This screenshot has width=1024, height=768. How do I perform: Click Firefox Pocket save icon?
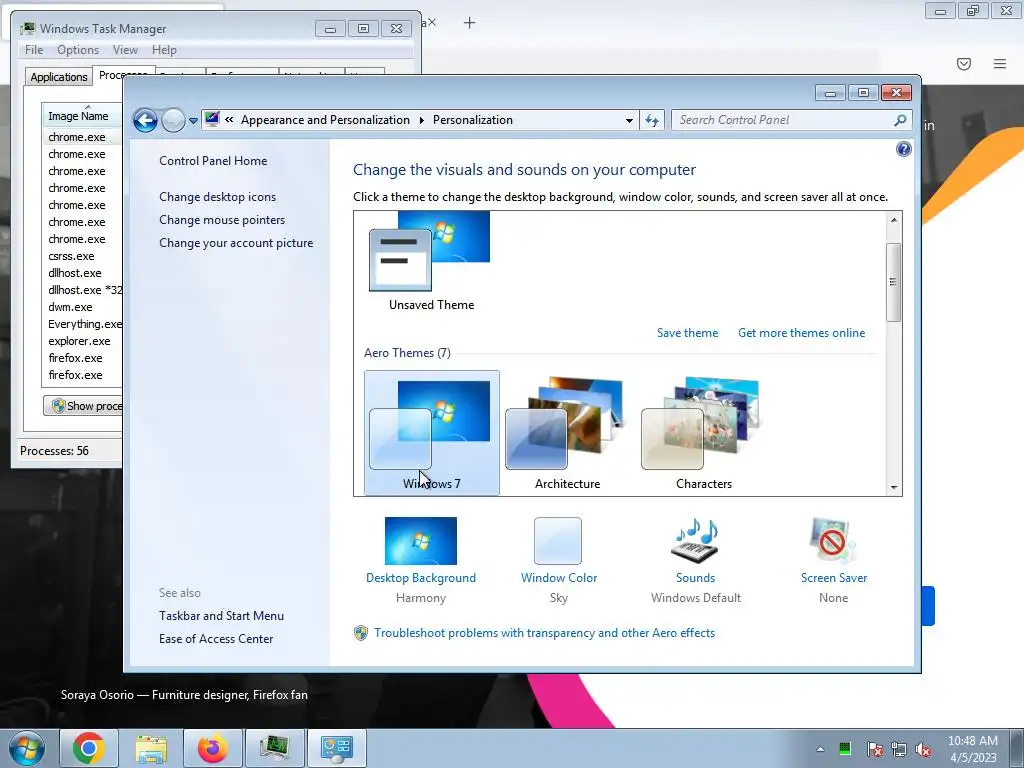pos(964,64)
